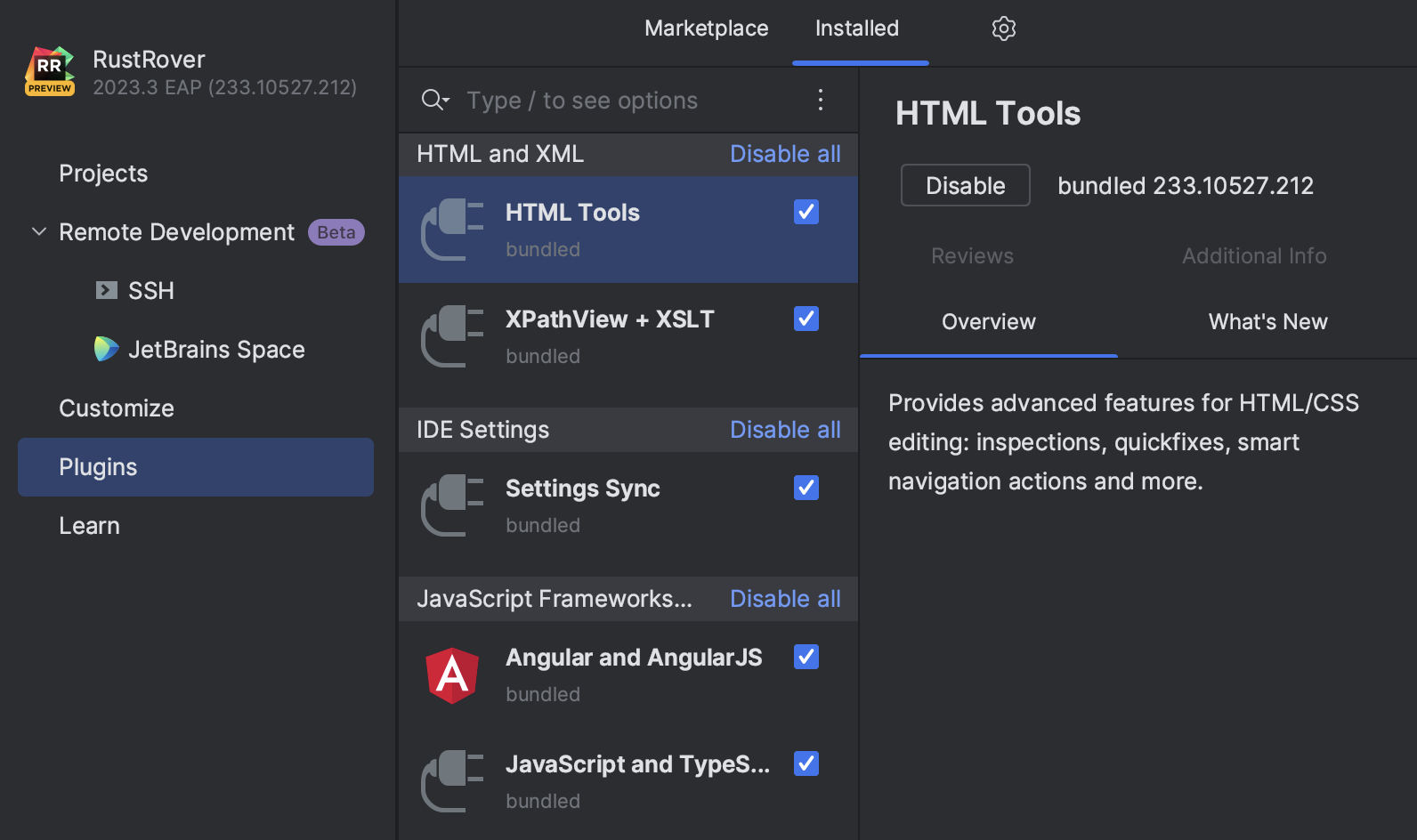
Task: Click the plugins settings gear icon
Action: coord(1003,28)
